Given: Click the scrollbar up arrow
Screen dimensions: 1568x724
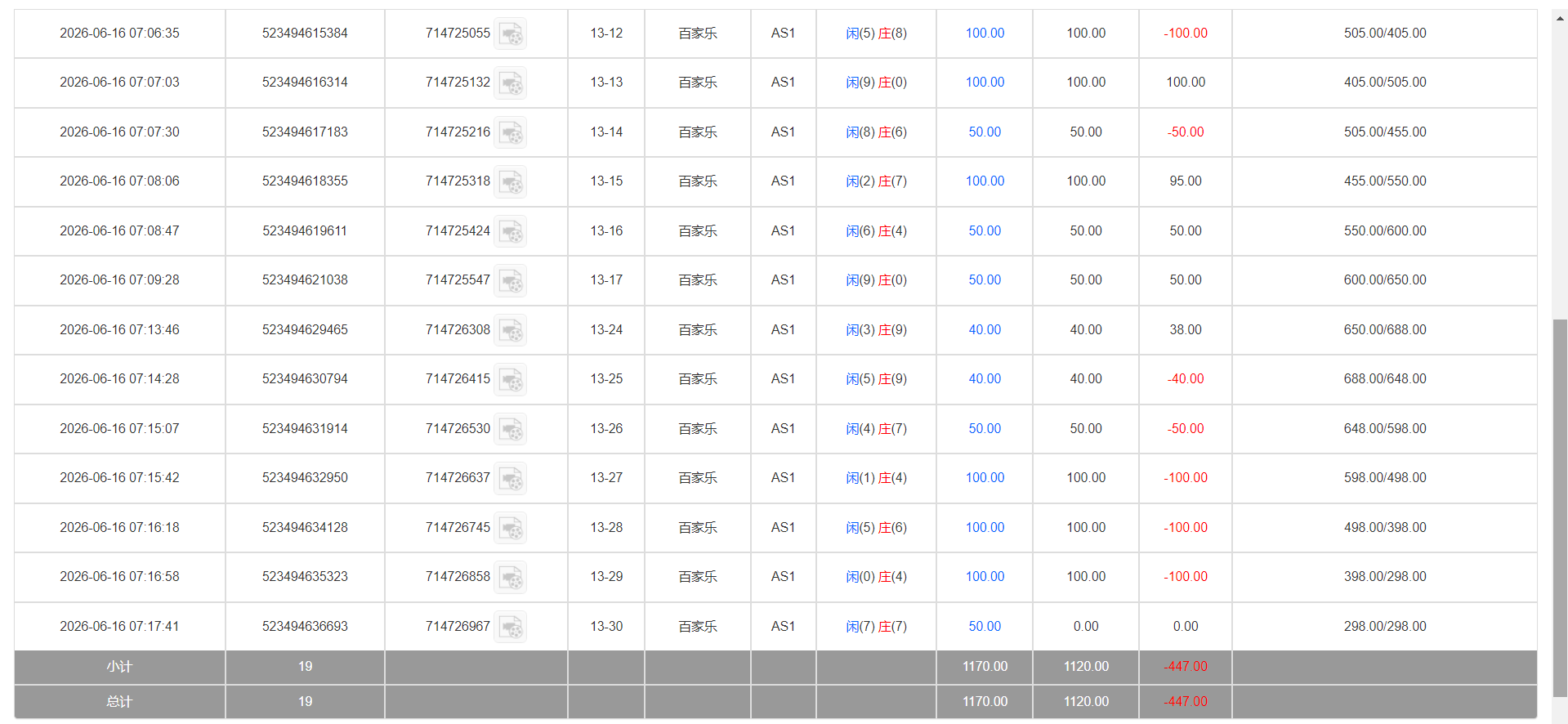Looking at the screenshot, I should tap(1560, 17).
